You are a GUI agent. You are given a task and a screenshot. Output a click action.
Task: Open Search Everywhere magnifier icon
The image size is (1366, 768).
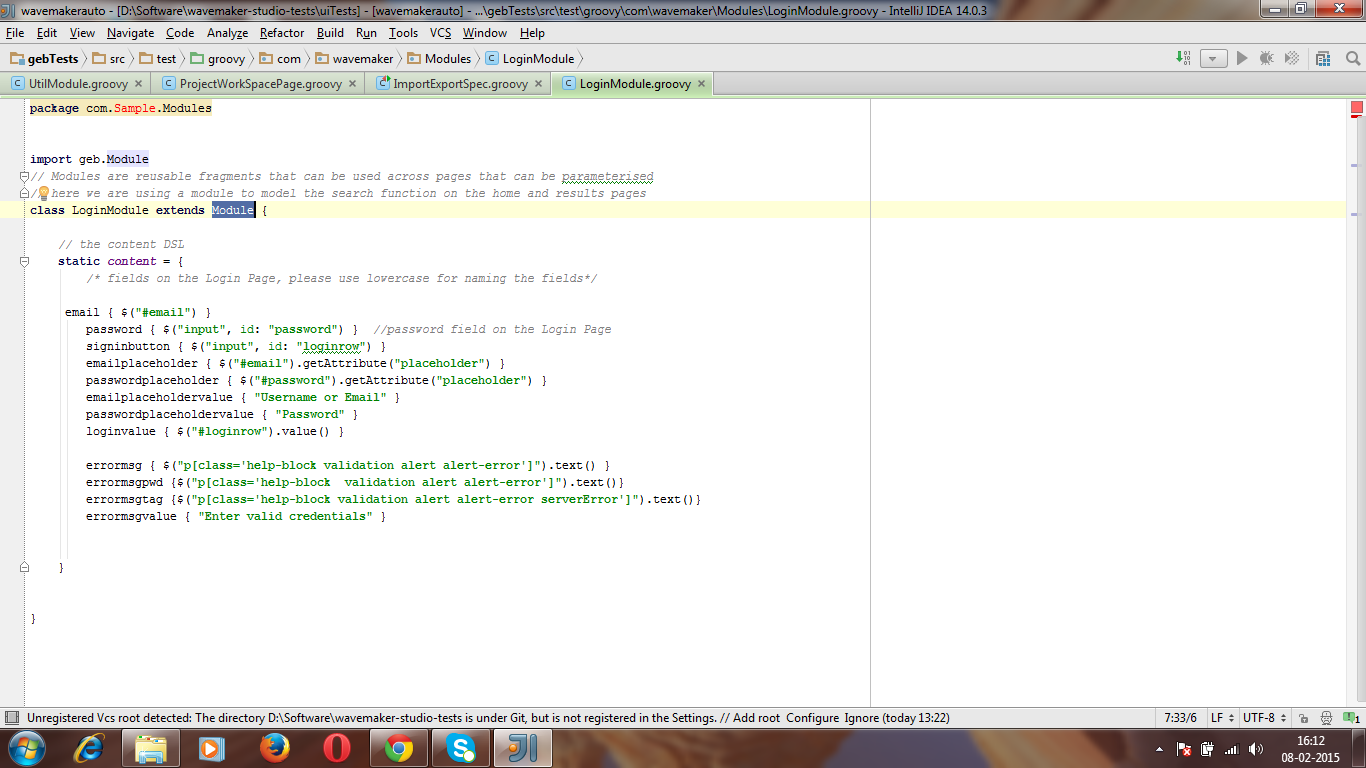1353,59
